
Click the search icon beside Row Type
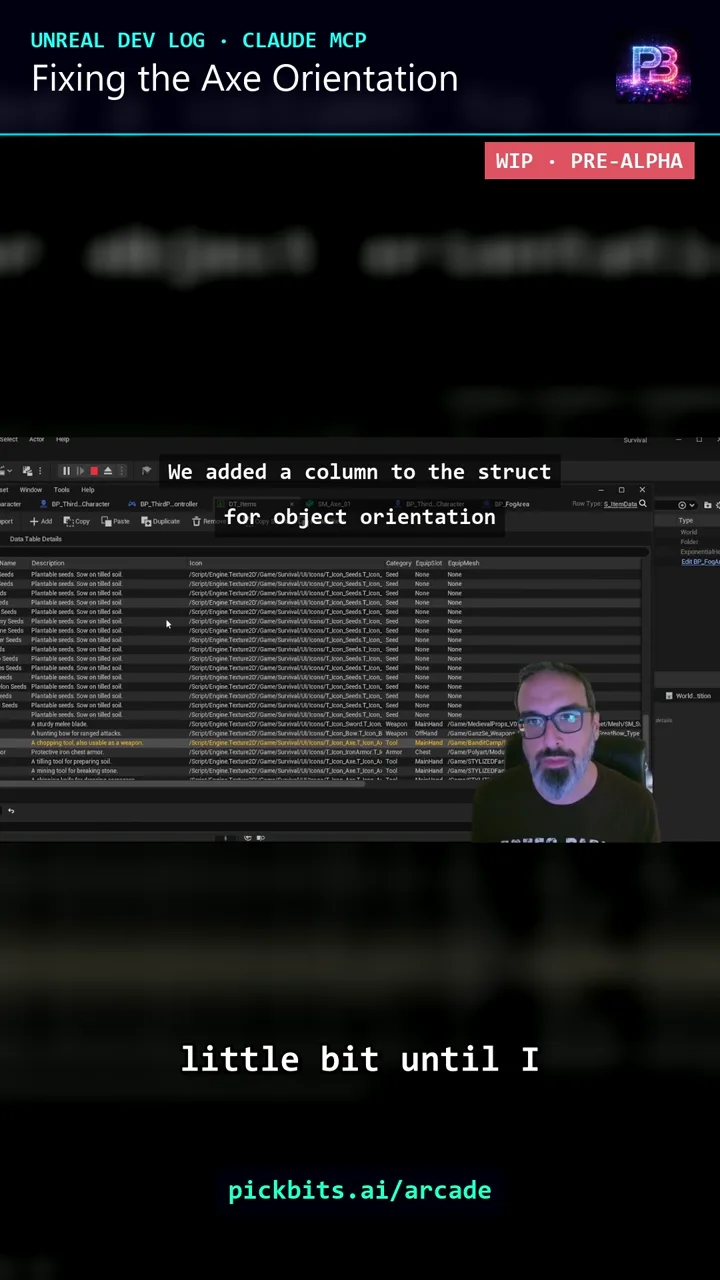click(642, 504)
